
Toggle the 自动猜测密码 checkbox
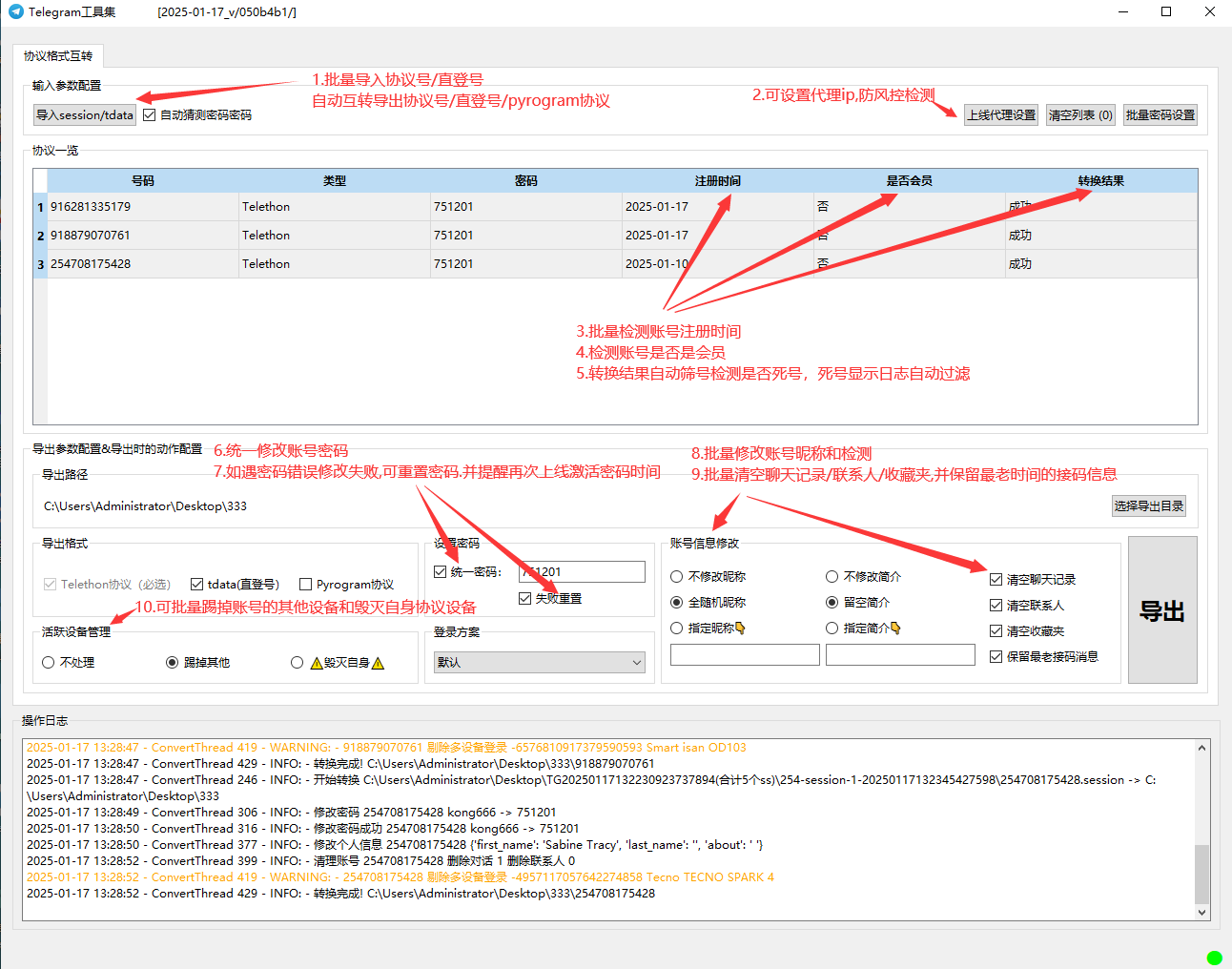point(197,115)
